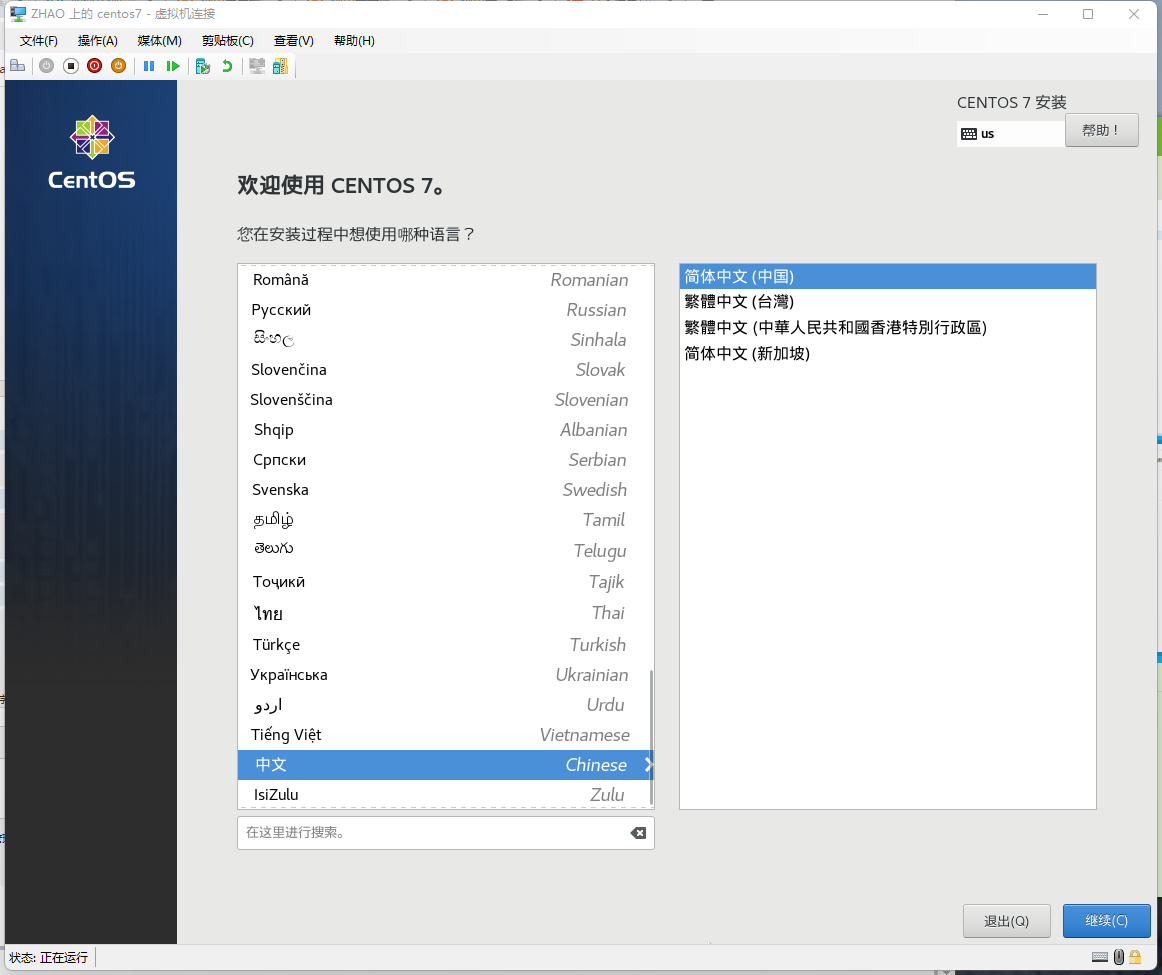Click the 状态: 正在运行 status text

pos(49,957)
